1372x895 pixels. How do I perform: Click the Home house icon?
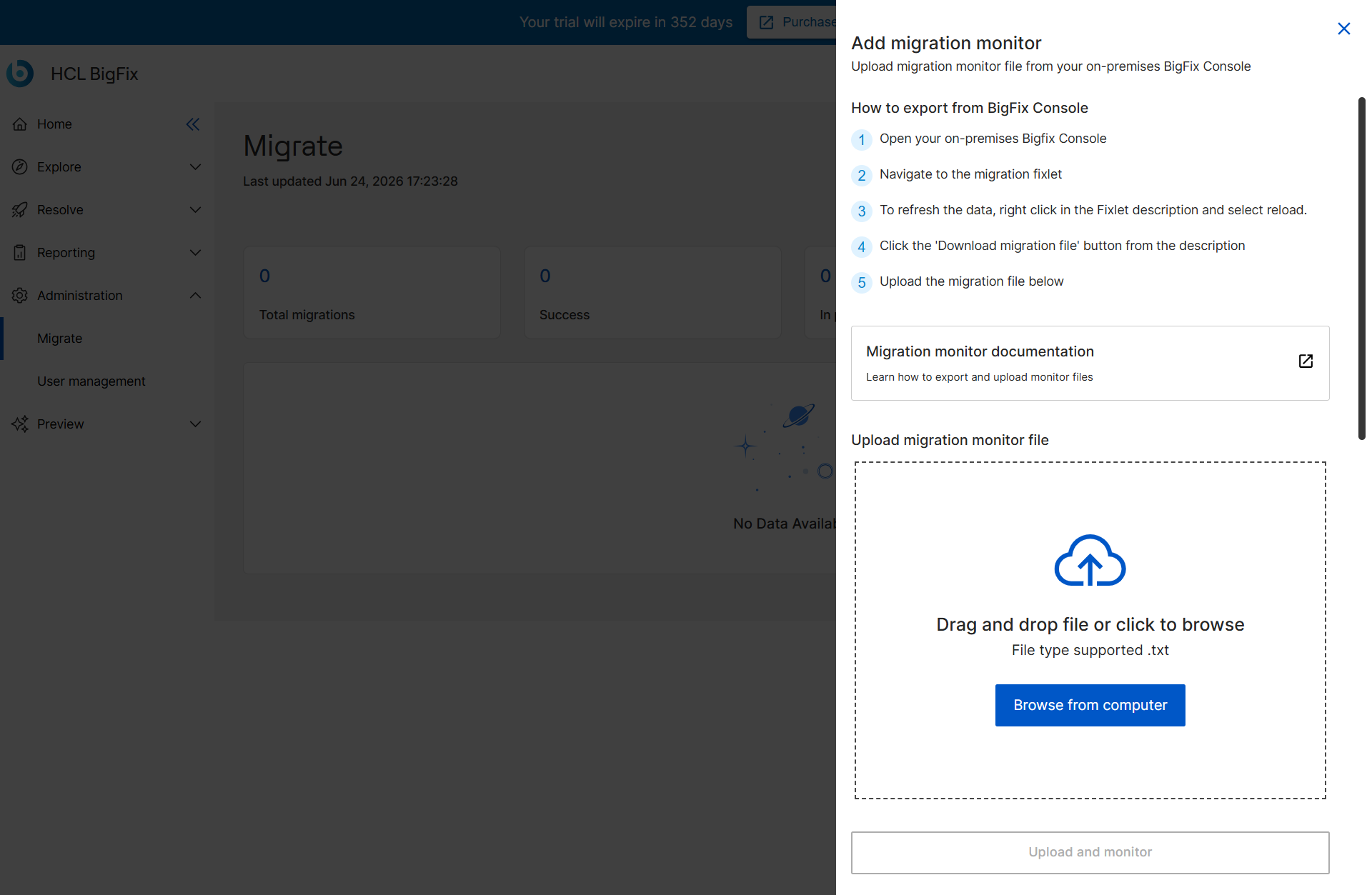coord(20,124)
